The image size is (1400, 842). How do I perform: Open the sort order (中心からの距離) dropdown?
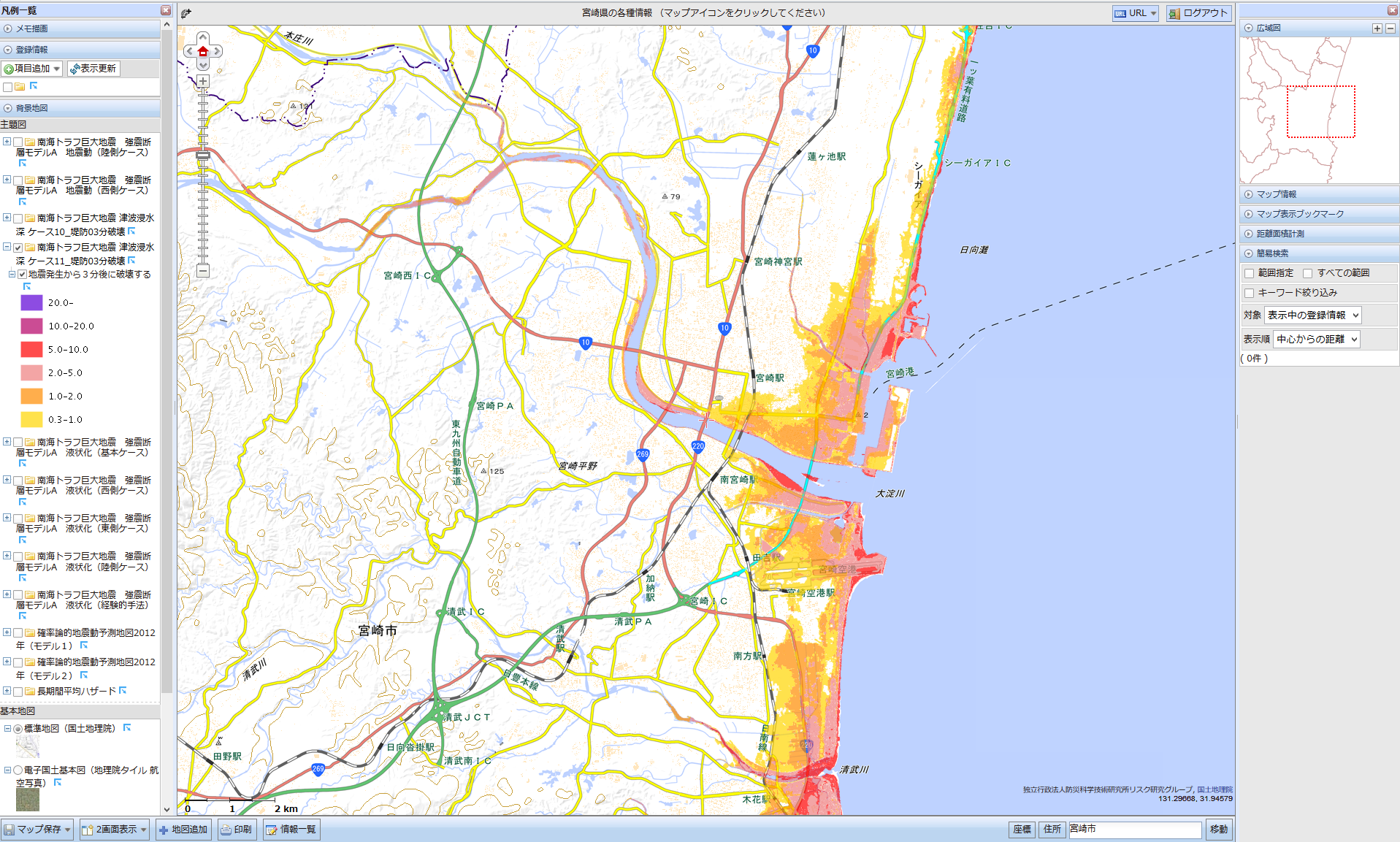[x=1316, y=339]
